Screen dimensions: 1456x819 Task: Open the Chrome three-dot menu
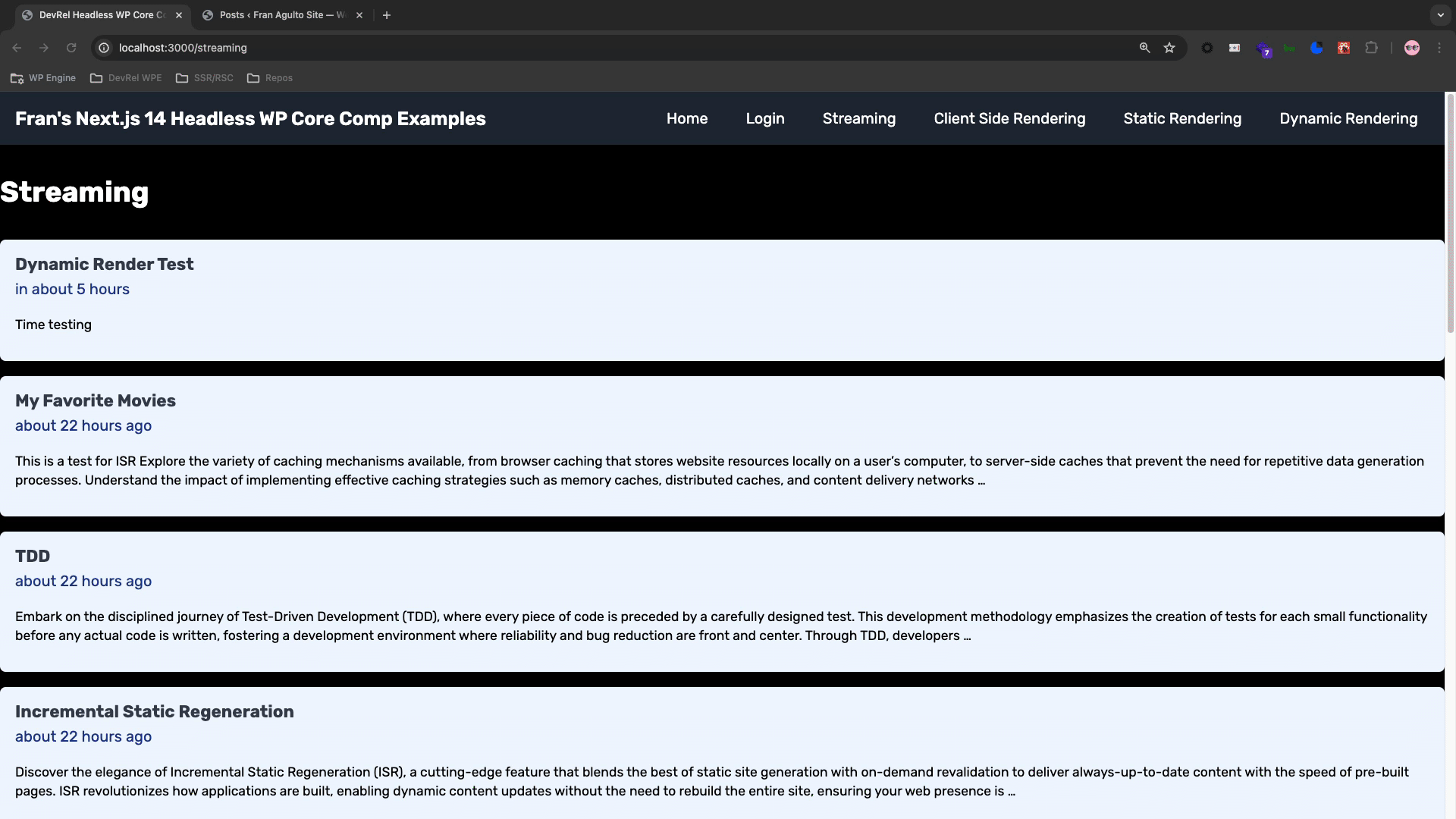[x=1439, y=48]
